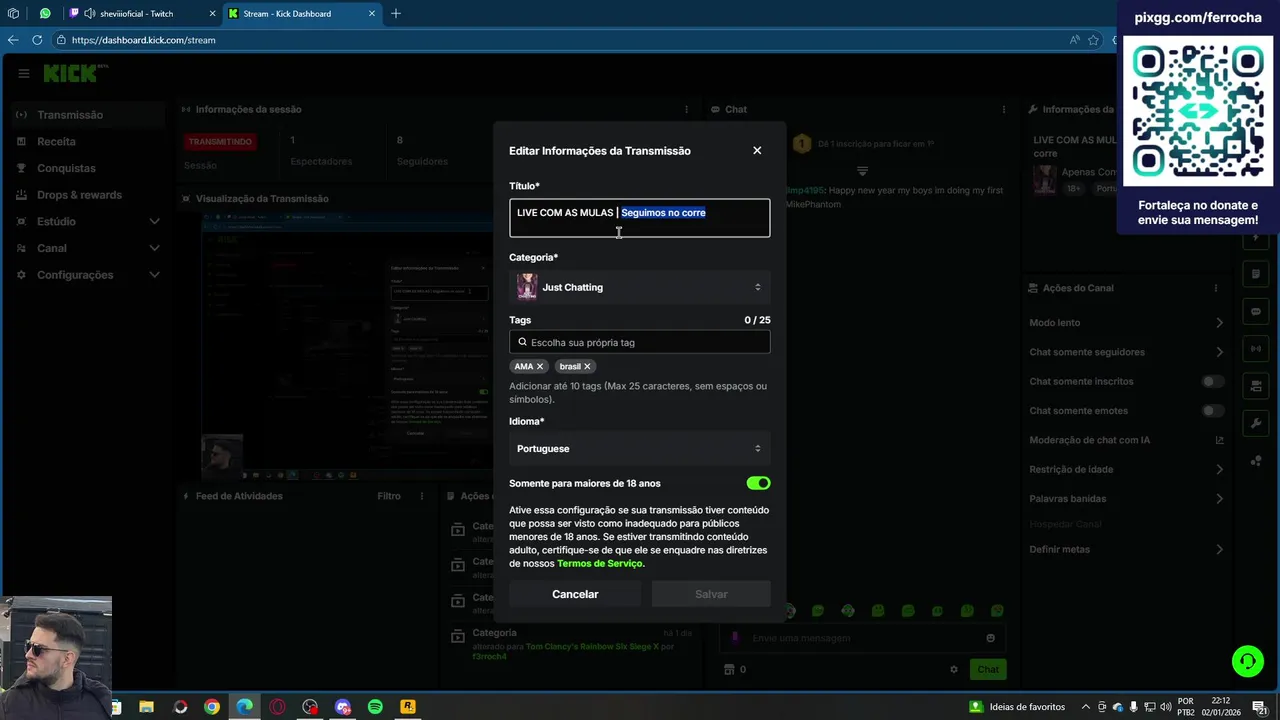Open the WhatsApp pinned tab
Screen dimensions: 1280x720
pyautogui.click(x=45, y=14)
